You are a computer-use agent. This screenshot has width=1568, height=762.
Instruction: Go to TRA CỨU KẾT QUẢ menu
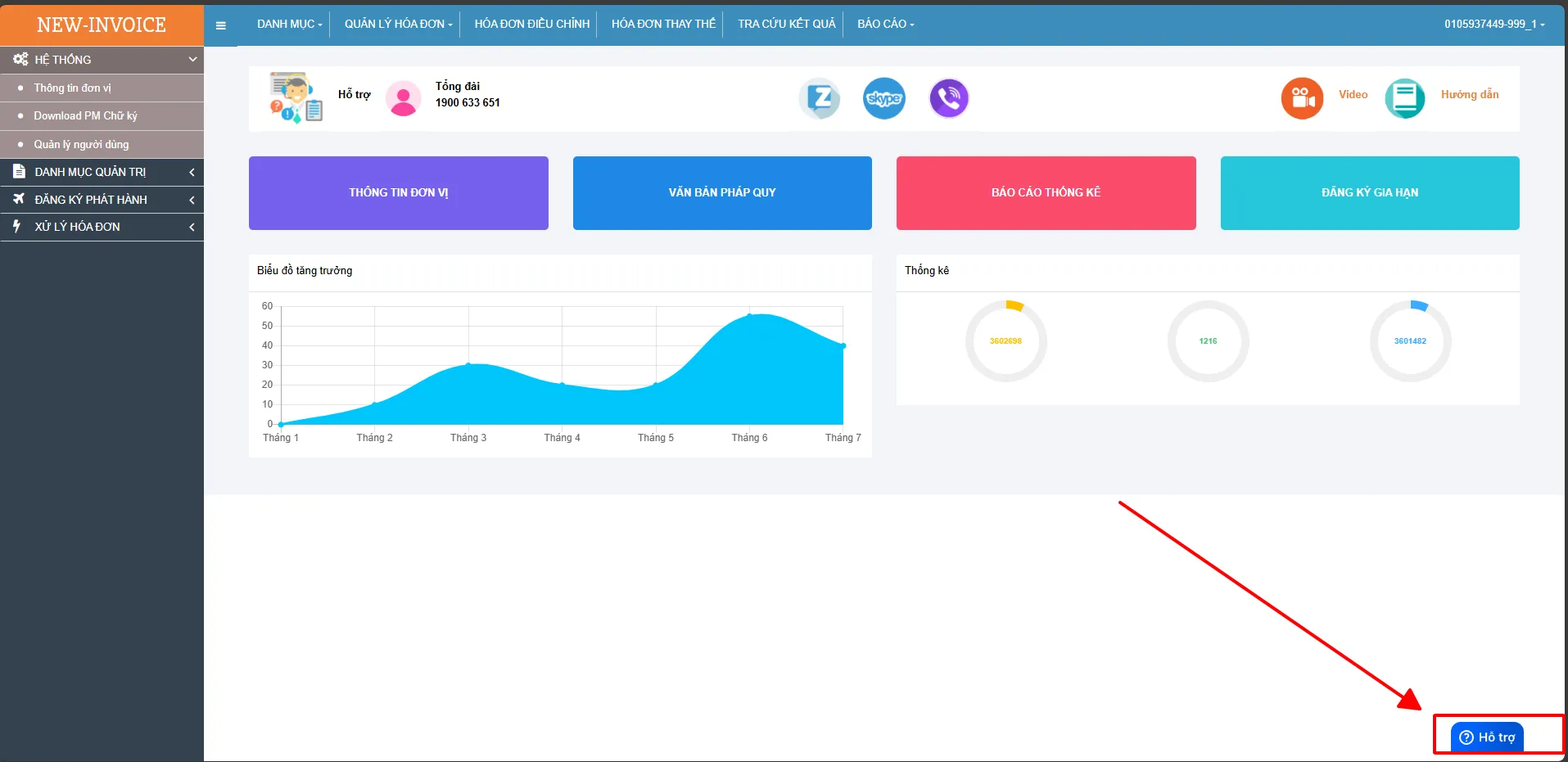(x=786, y=24)
